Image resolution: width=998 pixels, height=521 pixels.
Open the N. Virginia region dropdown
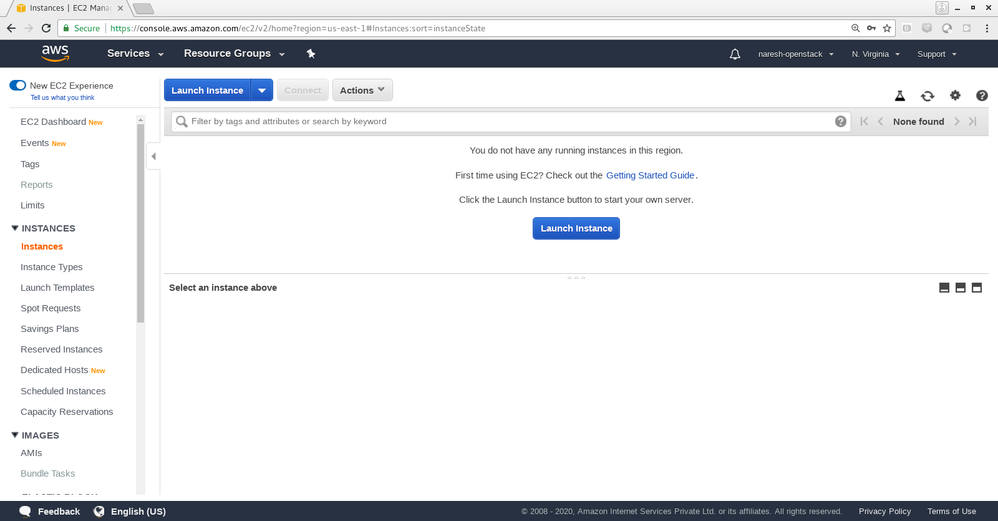pos(876,54)
